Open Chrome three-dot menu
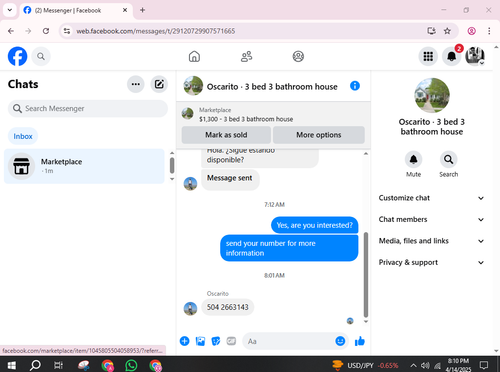This screenshot has width=500, height=372. (x=489, y=31)
